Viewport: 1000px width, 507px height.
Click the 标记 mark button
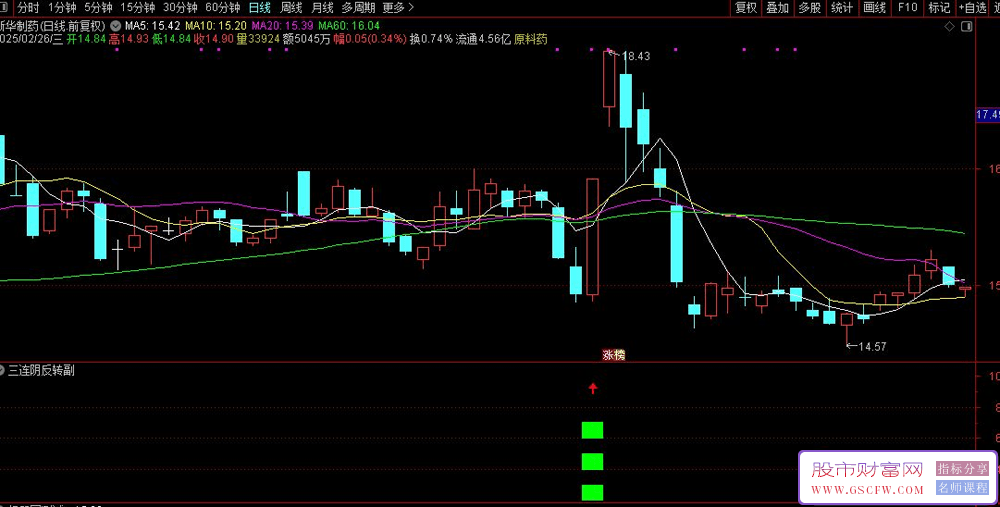[939, 8]
